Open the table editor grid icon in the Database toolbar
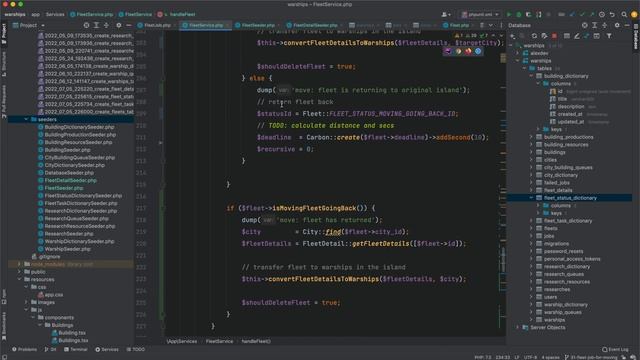The image size is (640, 360). [x=567, y=36]
